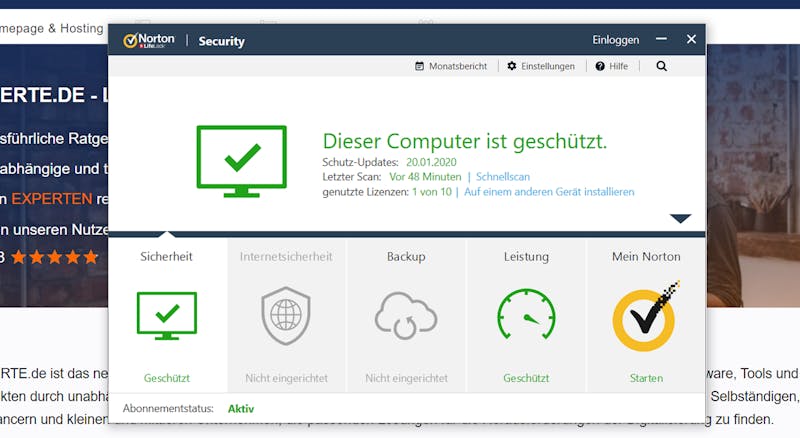Click the orange EXPERTEN word on background webpage
Viewport: 800px width, 438px height.
pos(52,199)
